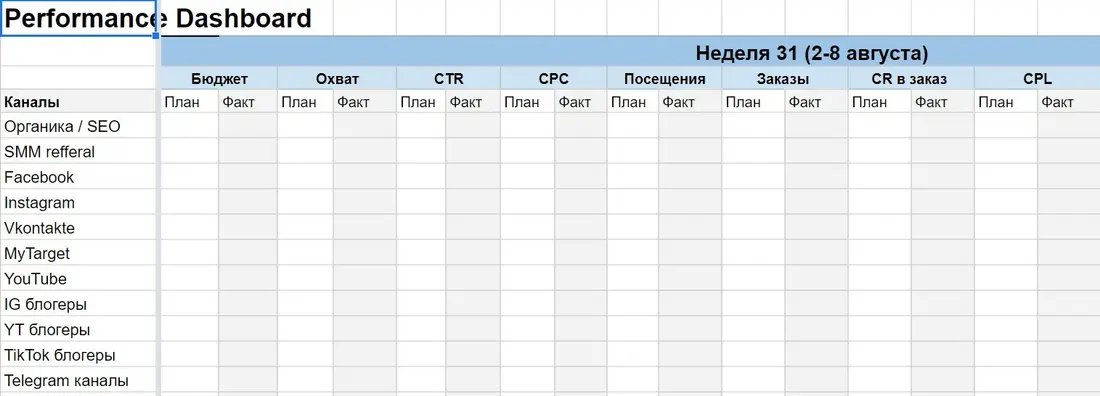Viewport: 1100px width, 396px height.
Task: Click the Бюджет План cell for Facebook
Action: (x=190, y=177)
